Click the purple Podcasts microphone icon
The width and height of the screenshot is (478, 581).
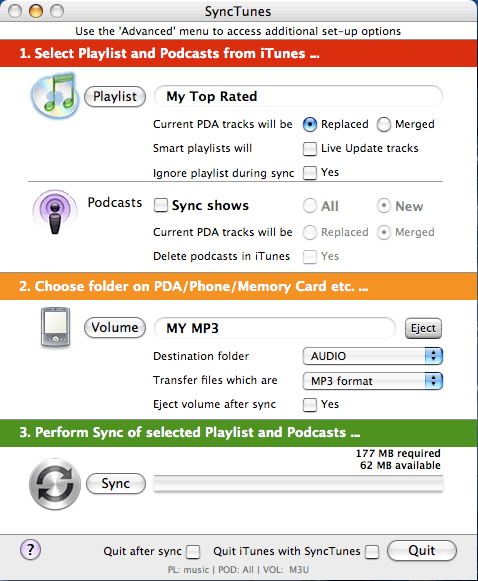pos(55,212)
